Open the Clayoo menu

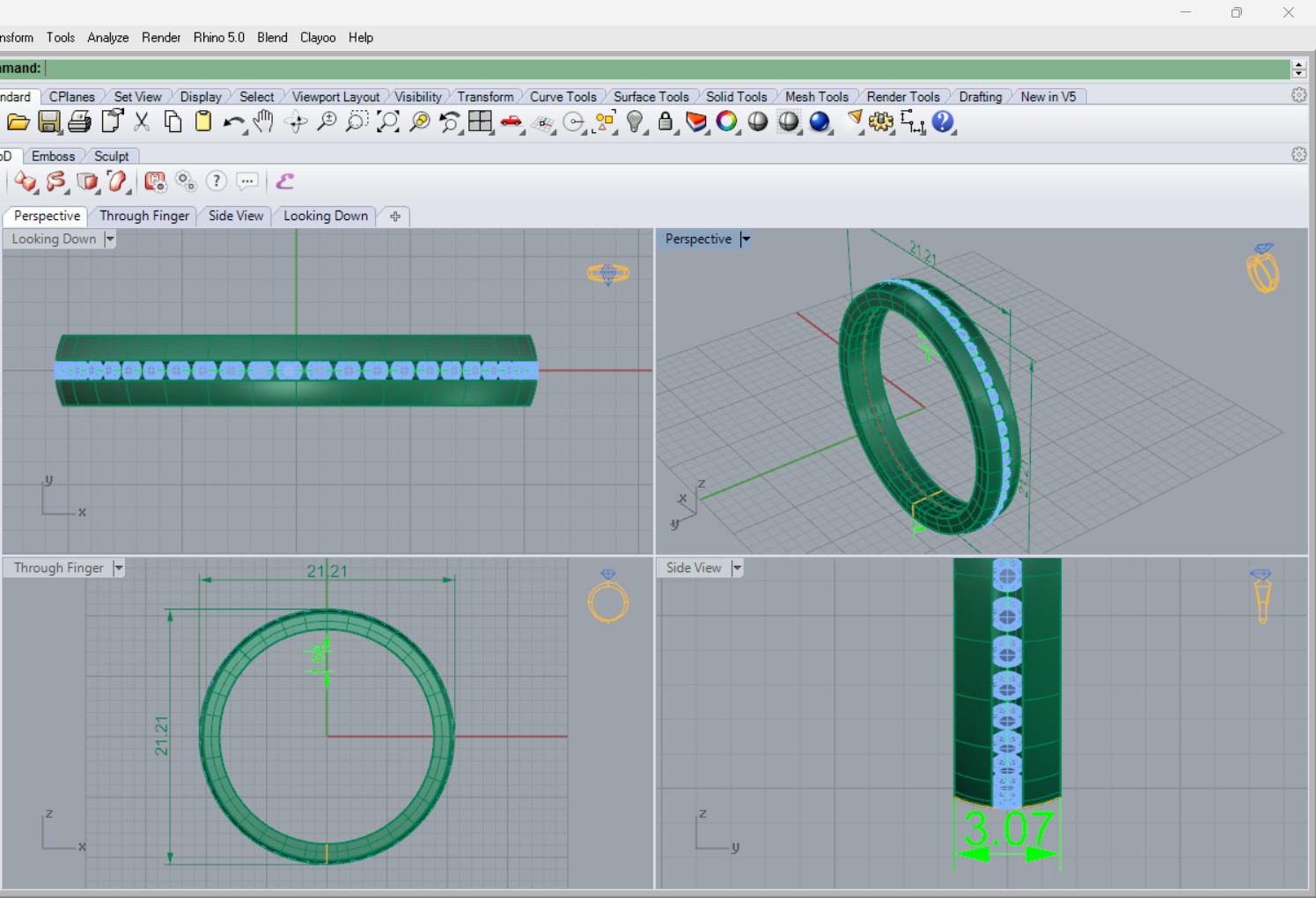(x=318, y=38)
